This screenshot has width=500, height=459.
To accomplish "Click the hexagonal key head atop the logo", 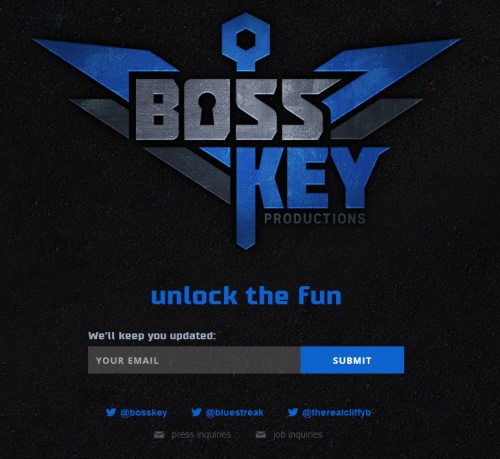I will coord(246,39).
